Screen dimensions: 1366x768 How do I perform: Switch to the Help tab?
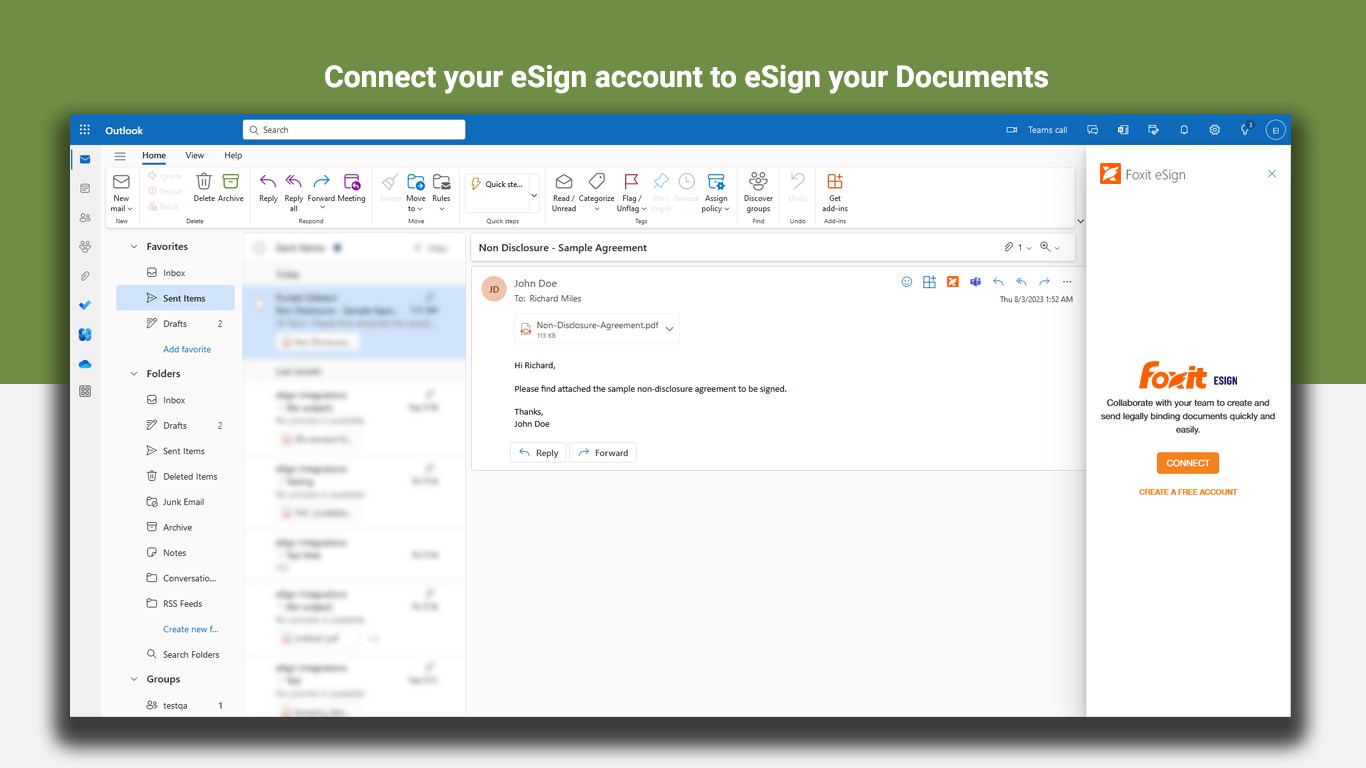click(x=233, y=156)
